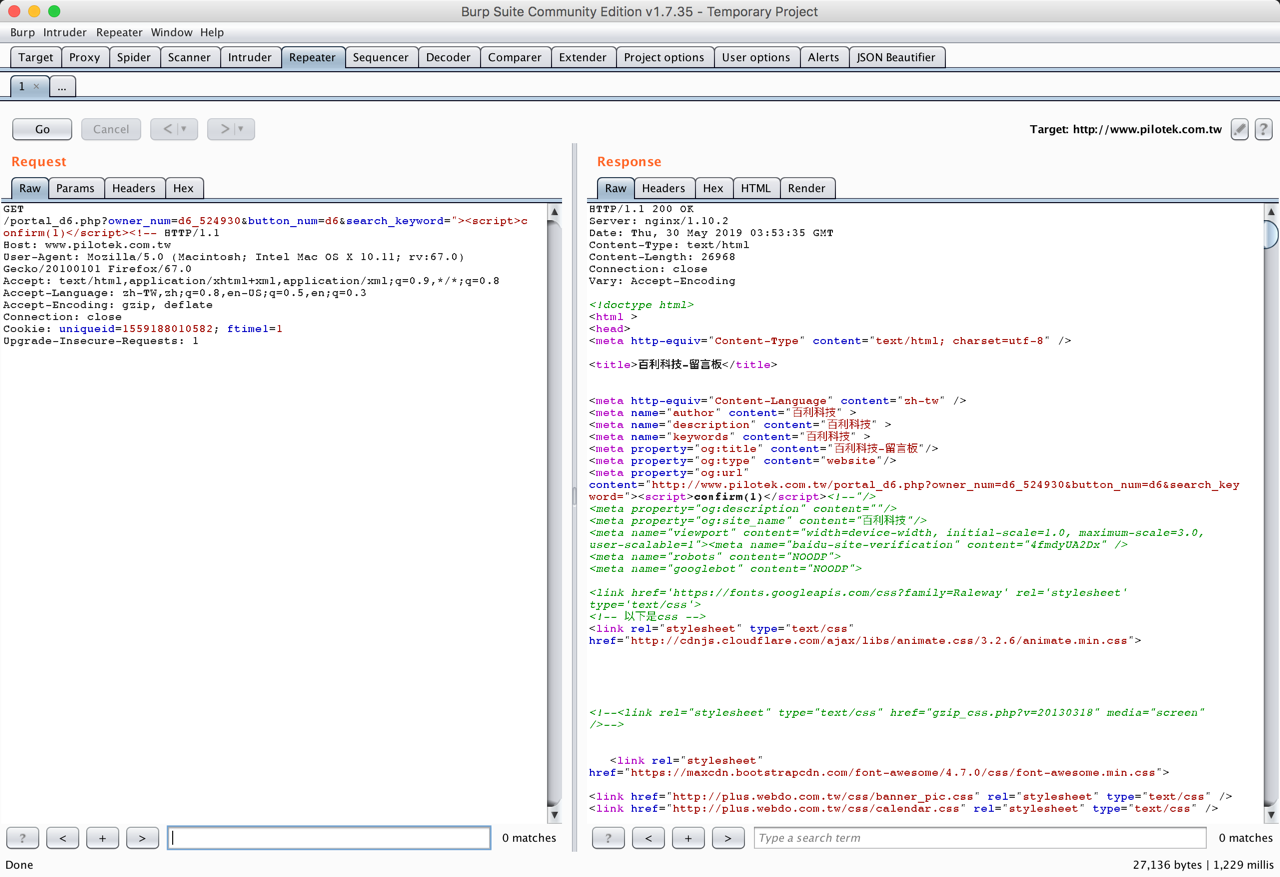
Task: Click the Request pane scroll-up arrow
Action: pyautogui.click(x=555, y=212)
